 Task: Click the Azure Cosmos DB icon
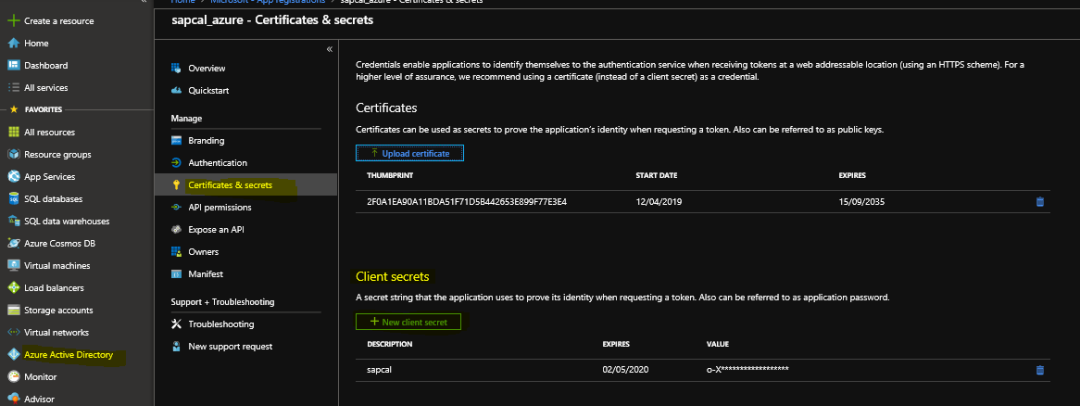point(12,243)
